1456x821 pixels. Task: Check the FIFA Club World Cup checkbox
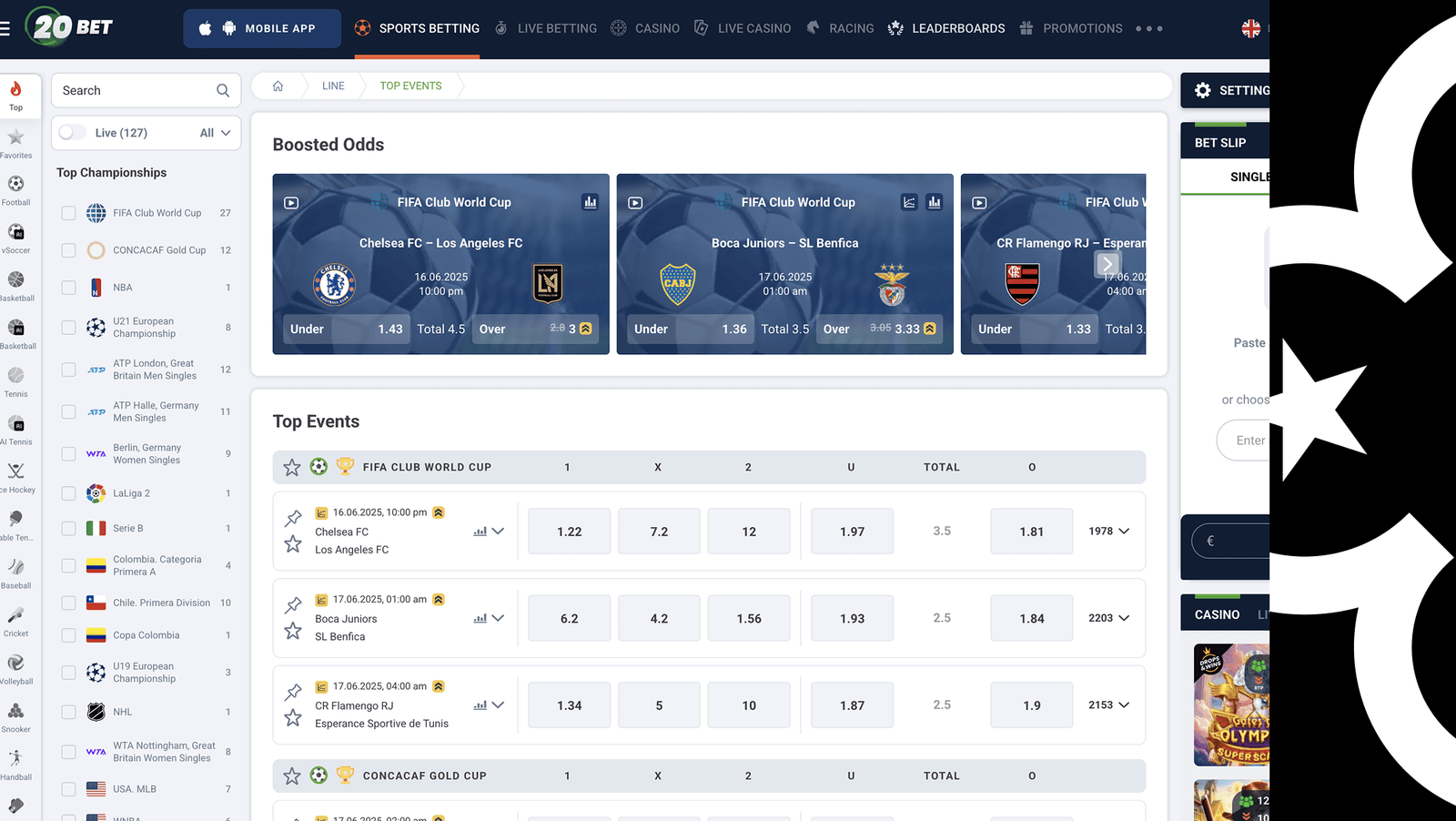[68, 213]
